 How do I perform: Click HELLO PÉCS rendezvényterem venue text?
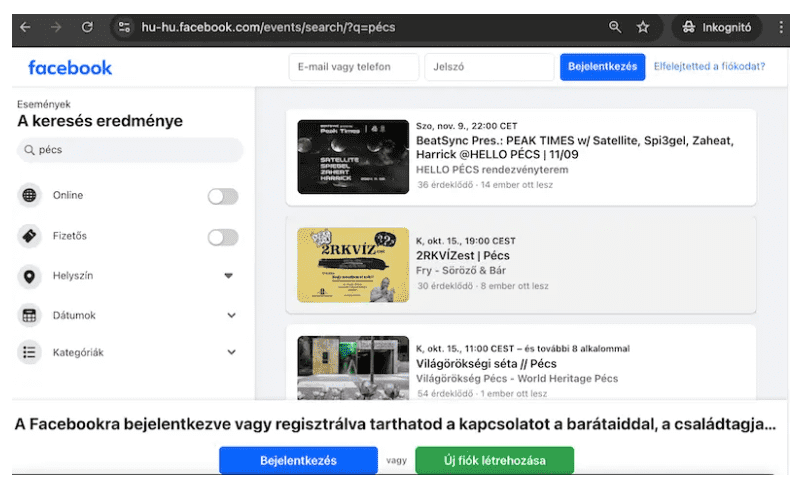coord(492,169)
